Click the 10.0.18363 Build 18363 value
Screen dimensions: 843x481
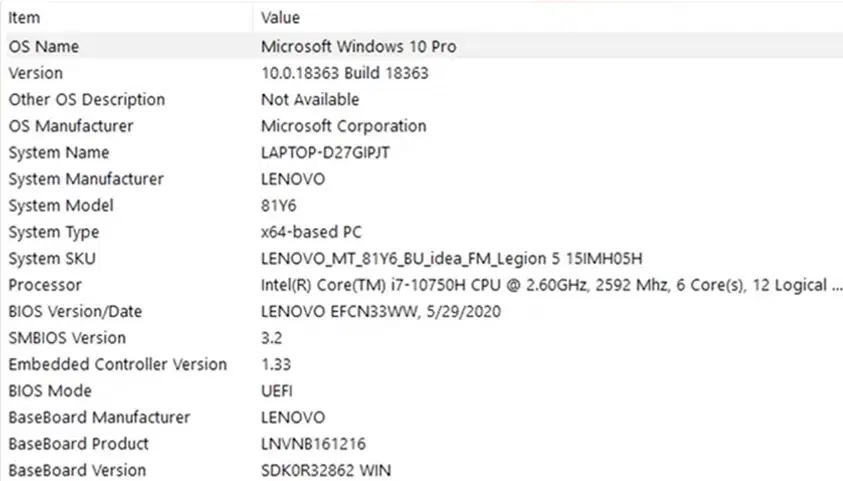(x=345, y=73)
